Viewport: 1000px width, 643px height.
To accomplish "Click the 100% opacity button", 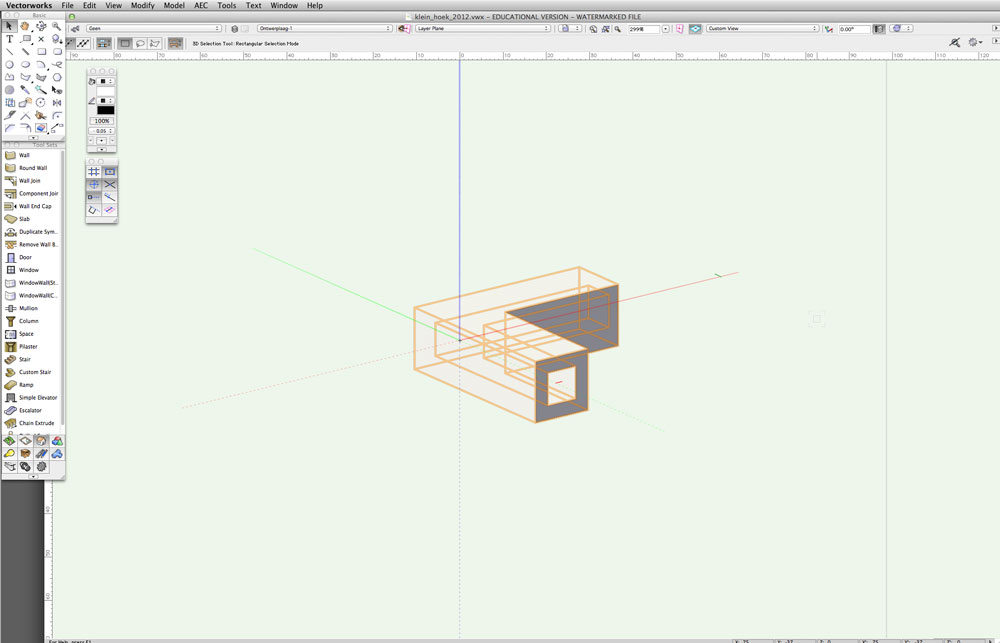I will [x=101, y=121].
